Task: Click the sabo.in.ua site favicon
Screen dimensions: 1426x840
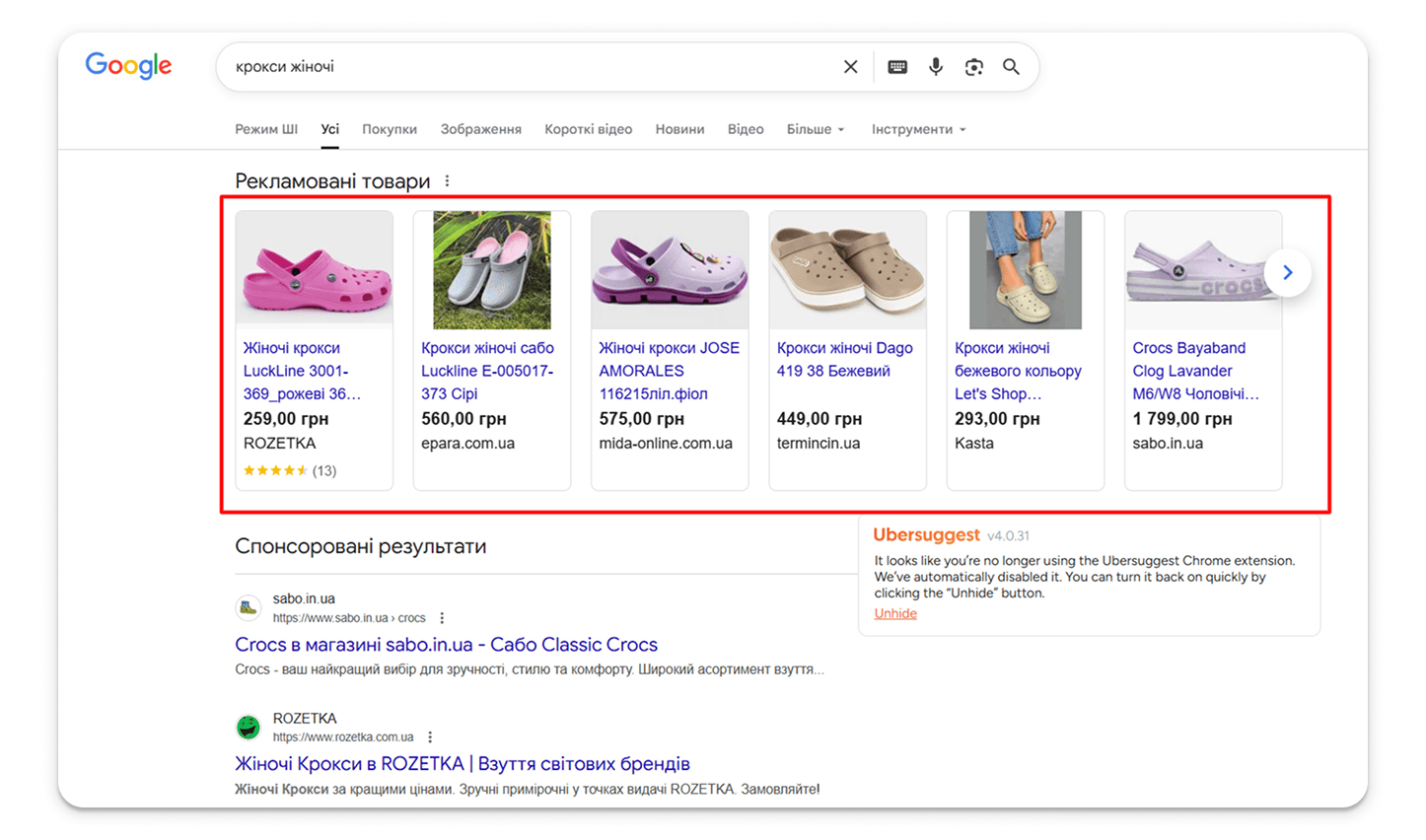Action: click(249, 608)
